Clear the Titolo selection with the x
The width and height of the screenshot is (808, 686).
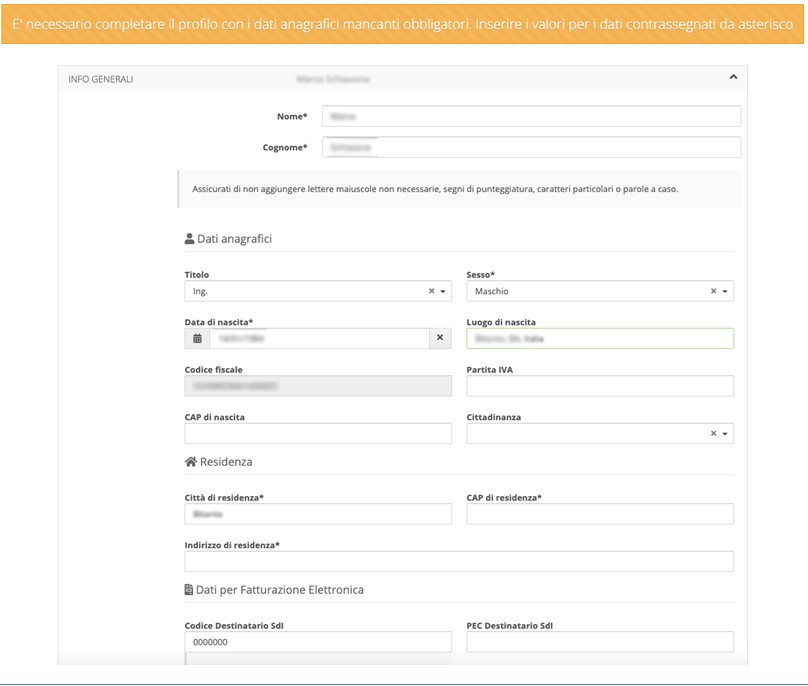432,291
